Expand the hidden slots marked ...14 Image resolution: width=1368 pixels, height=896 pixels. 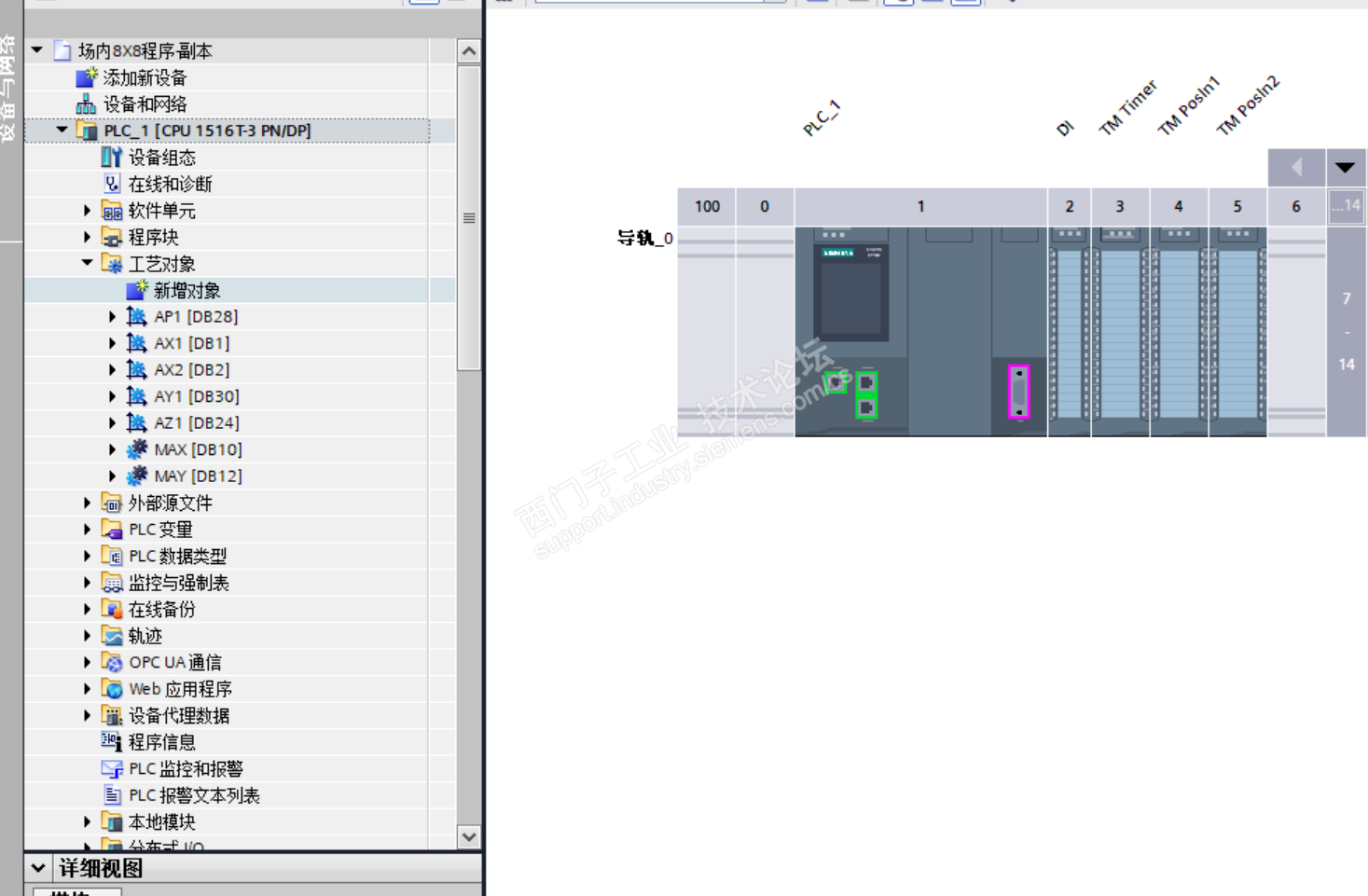click(1346, 206)
